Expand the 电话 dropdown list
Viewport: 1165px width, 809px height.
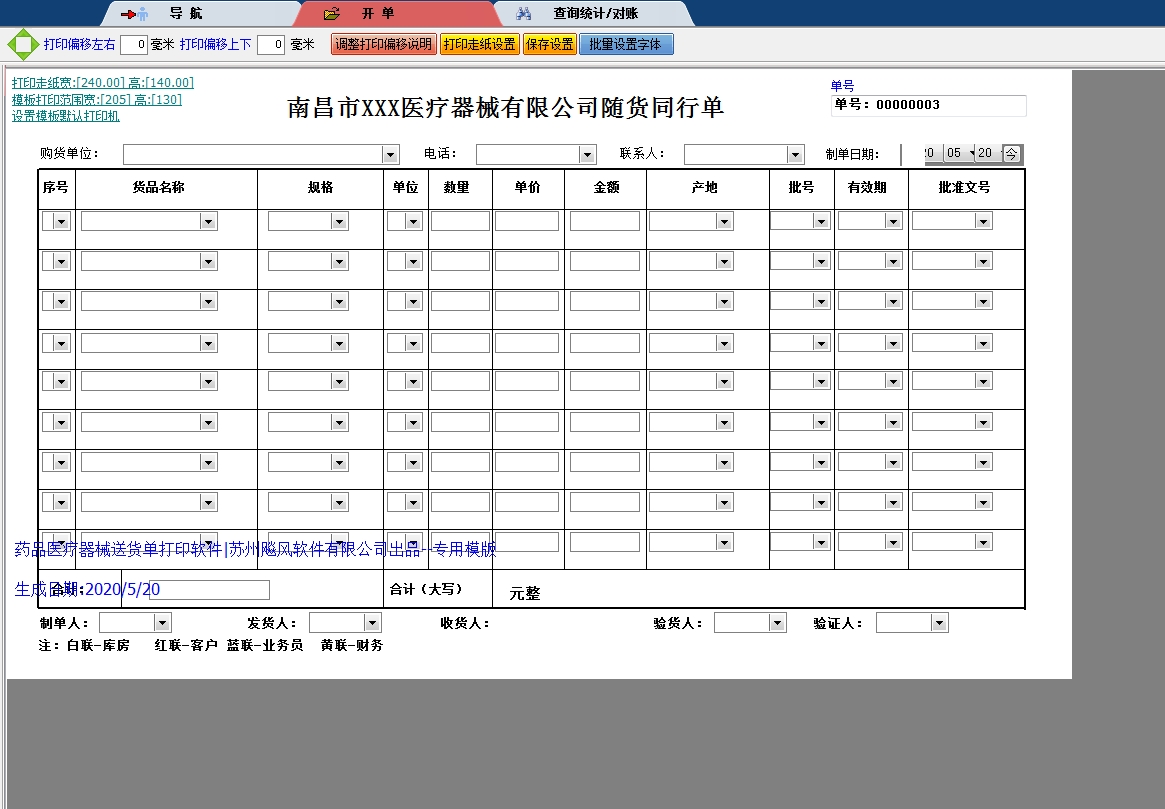[x=587, y=155]
